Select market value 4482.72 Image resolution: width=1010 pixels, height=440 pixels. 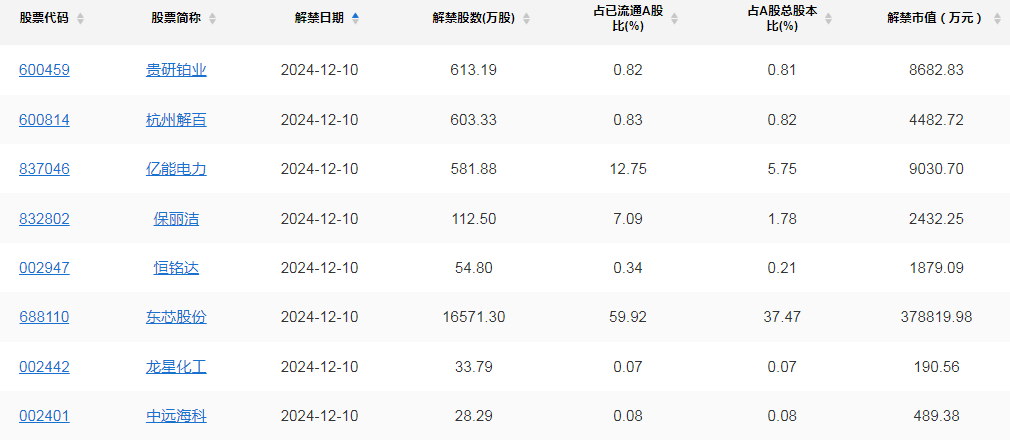point(936,120)
